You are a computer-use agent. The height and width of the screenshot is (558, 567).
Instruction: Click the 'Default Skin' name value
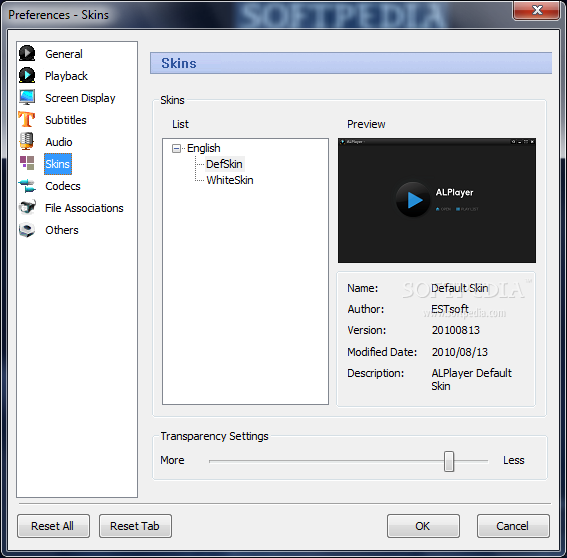[460, 288]
